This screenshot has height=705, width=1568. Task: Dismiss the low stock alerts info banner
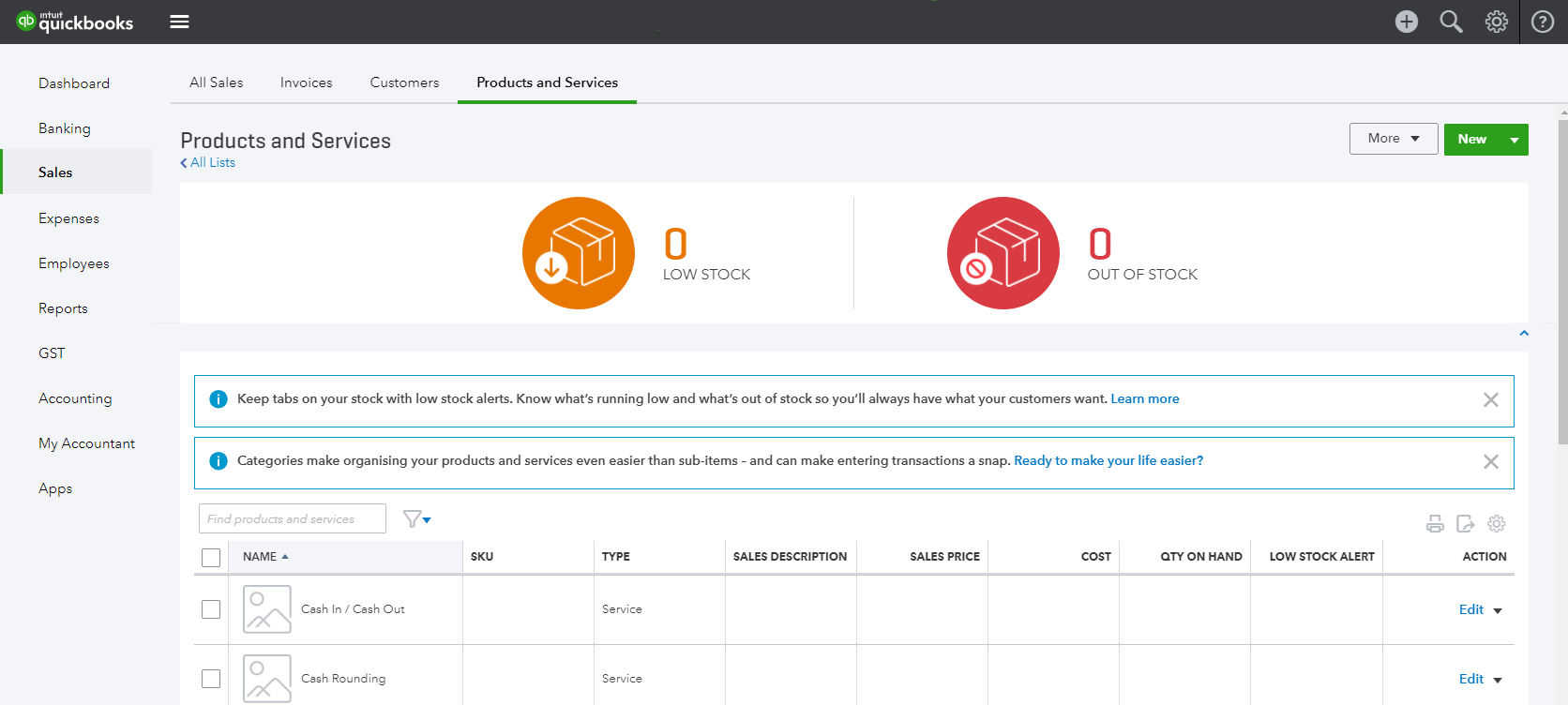click(x=1491, y=399)
